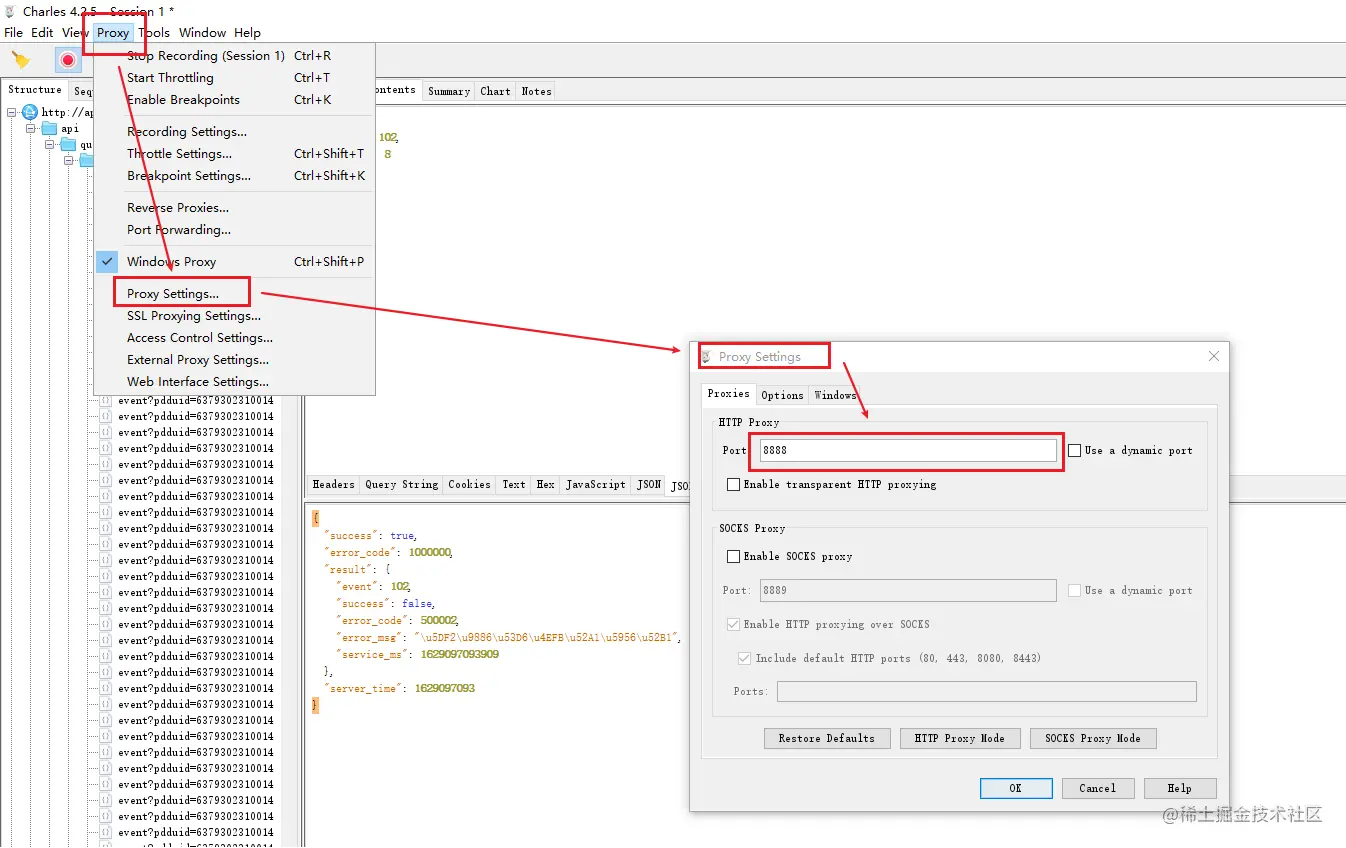Image resolution: width=1346 pixels, height=848 pixels.
Task: Click Restore Defaults button
Action: pos(827,739)
